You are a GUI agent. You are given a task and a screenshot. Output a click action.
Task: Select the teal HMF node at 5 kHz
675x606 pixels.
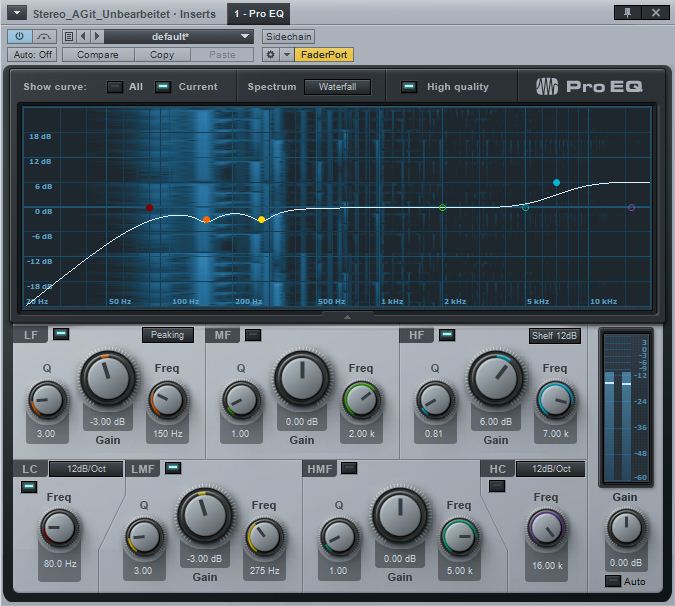(525, 208)
